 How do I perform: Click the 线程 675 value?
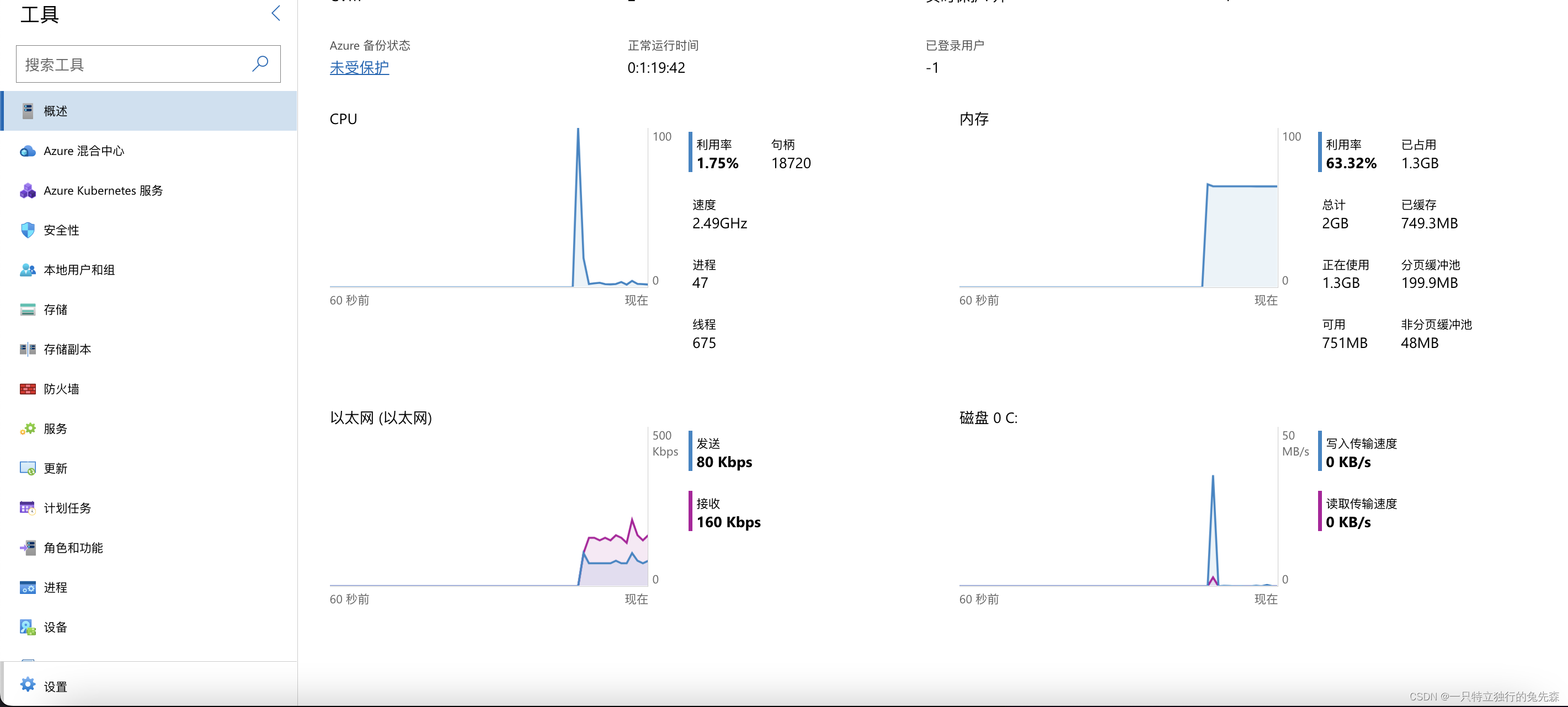[703, 343]
